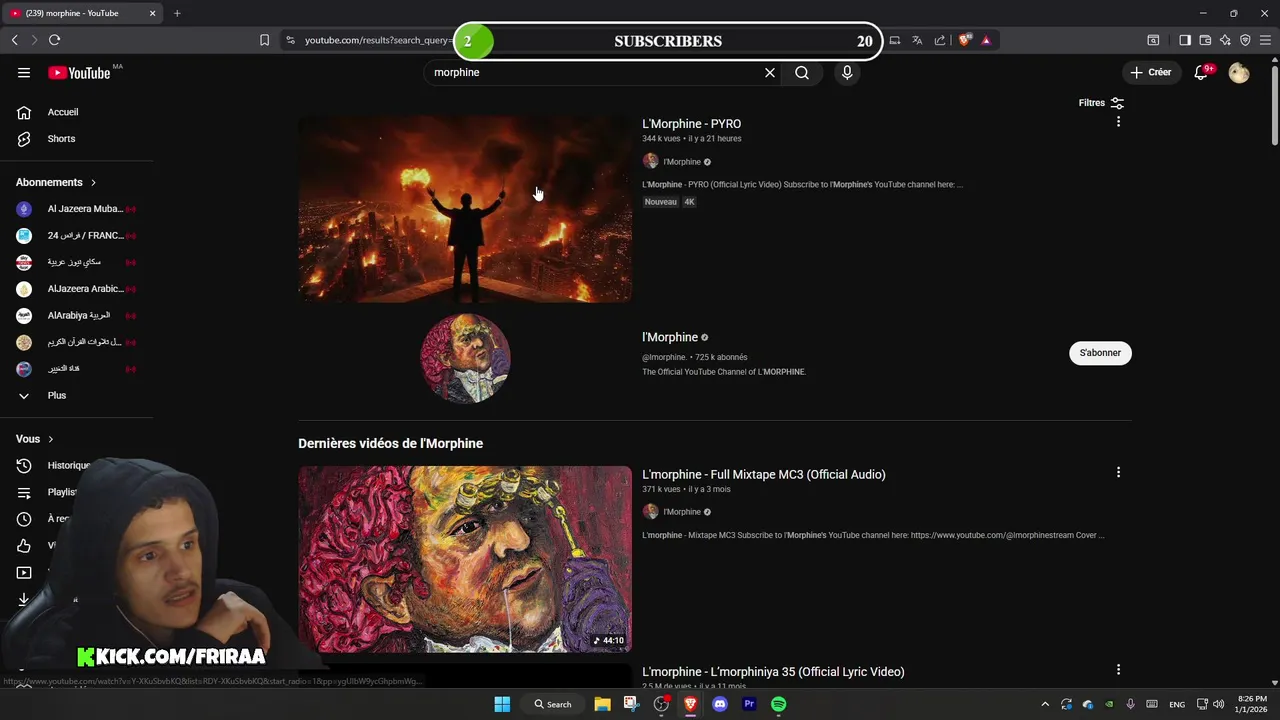Open AlArabiya subscription channel

77,315
